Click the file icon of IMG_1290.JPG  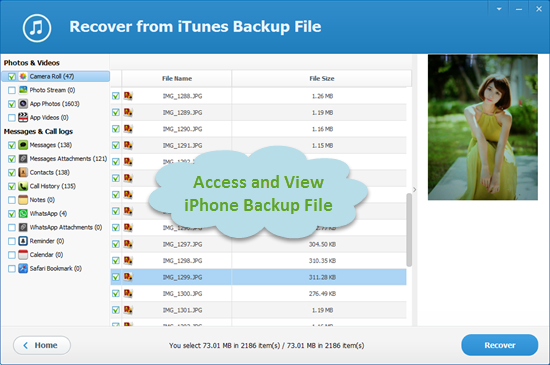pyautogui.click(x=128, y=129)
